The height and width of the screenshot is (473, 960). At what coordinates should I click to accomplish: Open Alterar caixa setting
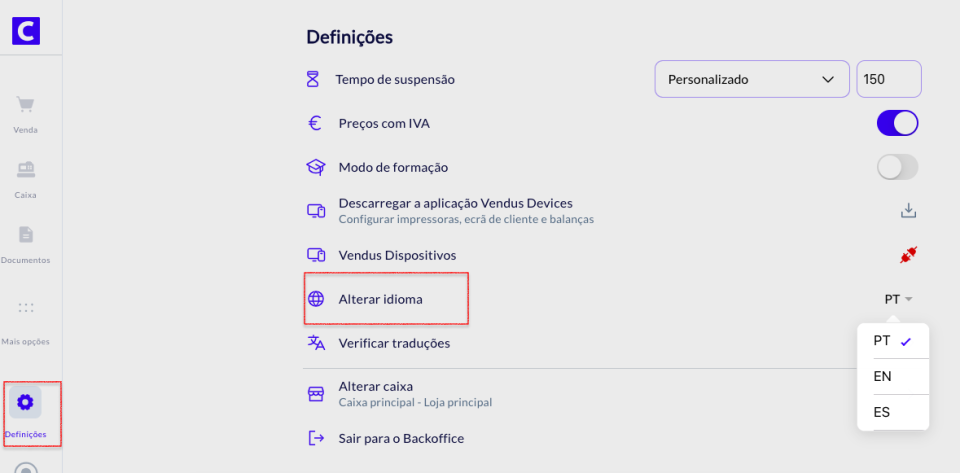coord(376,386)
